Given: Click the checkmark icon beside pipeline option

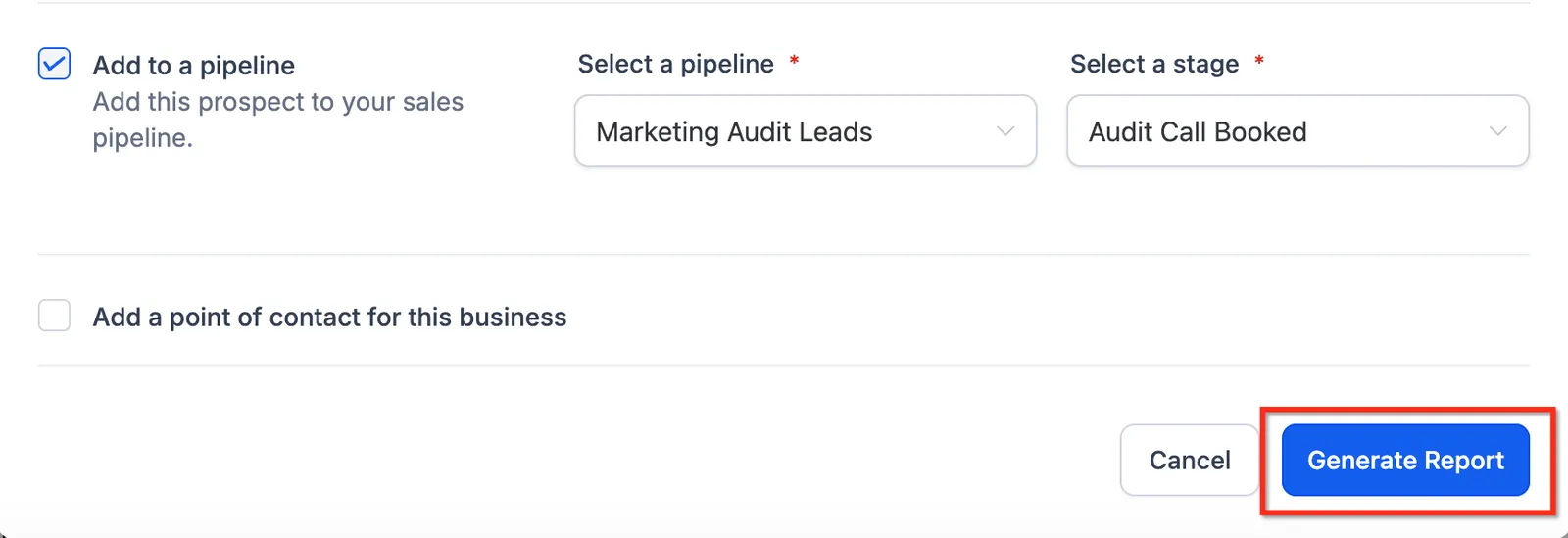Looking at the screenshot, I should (x=54, y=64).
